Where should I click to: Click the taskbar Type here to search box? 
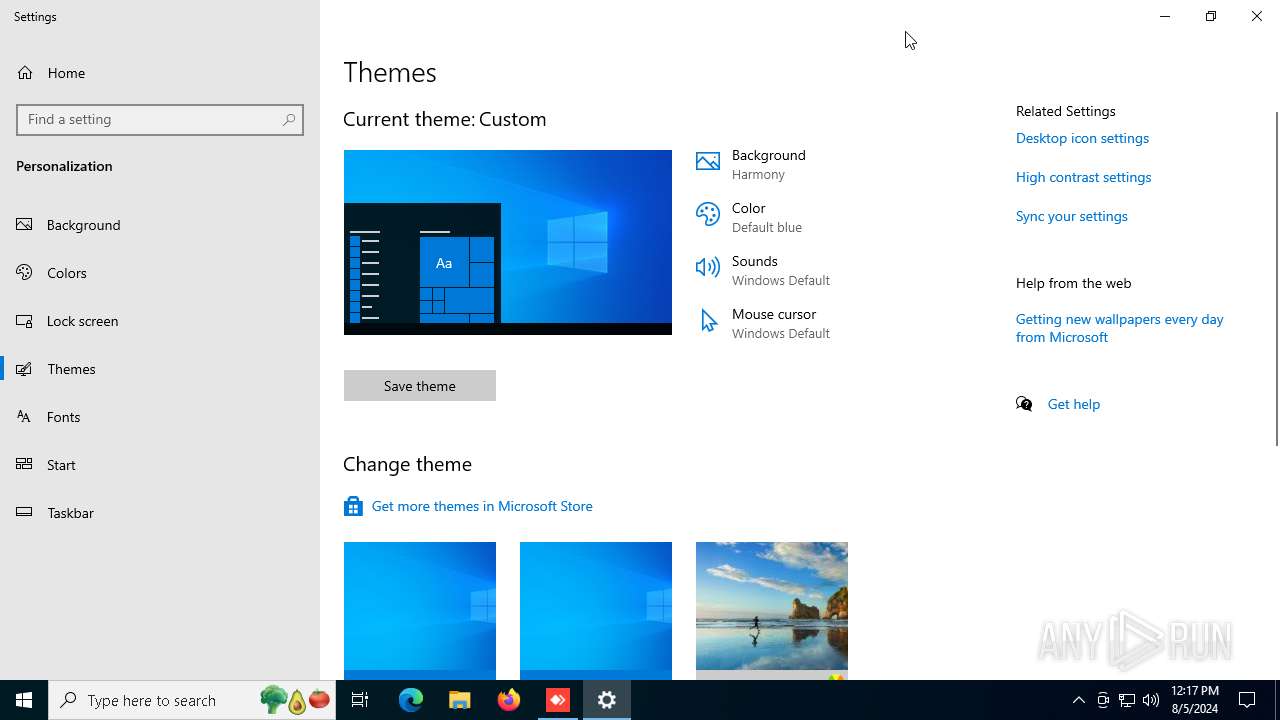pos(192,700)
